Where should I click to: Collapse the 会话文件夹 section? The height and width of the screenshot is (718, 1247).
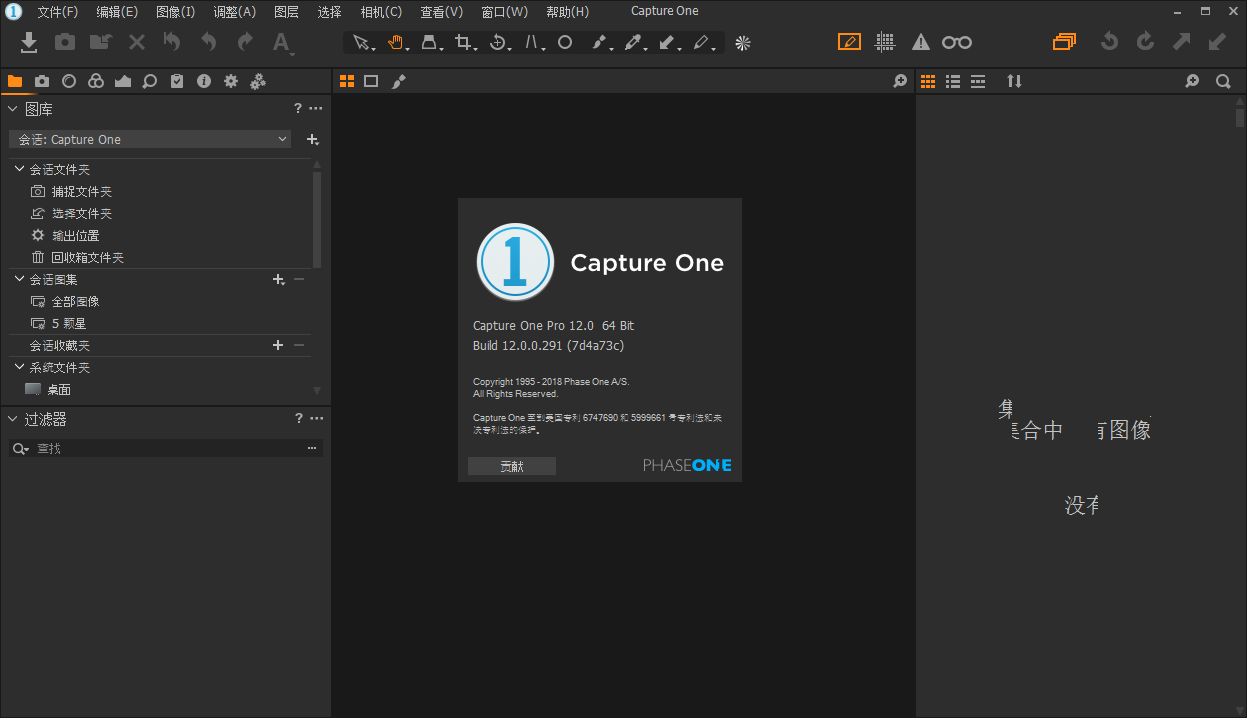[19, 170]
